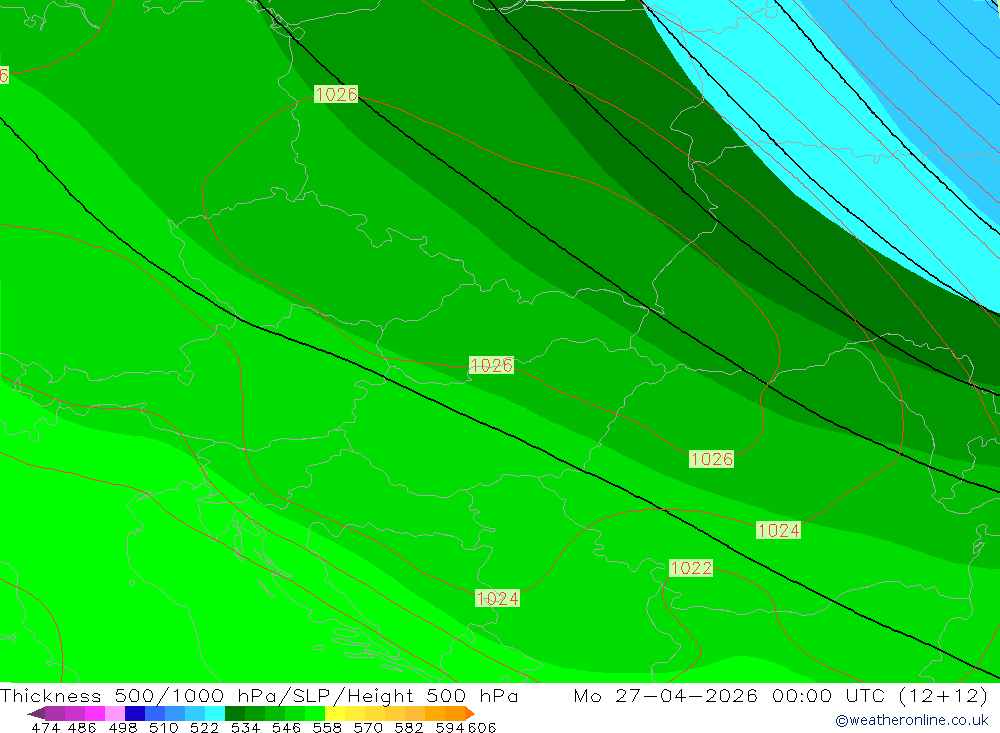
Task: Click the 'Mo 27-04-2026' date text
Action: tap(666, 695)
